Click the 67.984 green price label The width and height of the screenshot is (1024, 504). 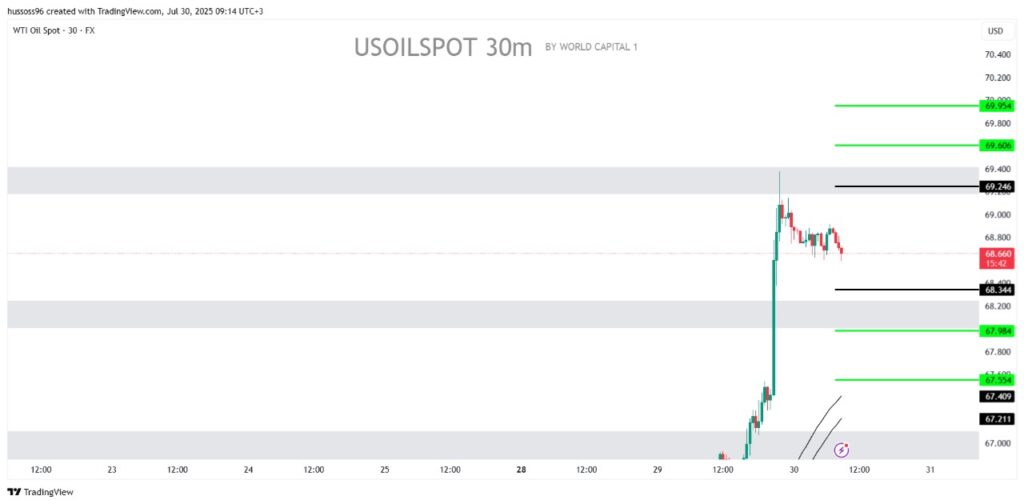pos(997,331)
